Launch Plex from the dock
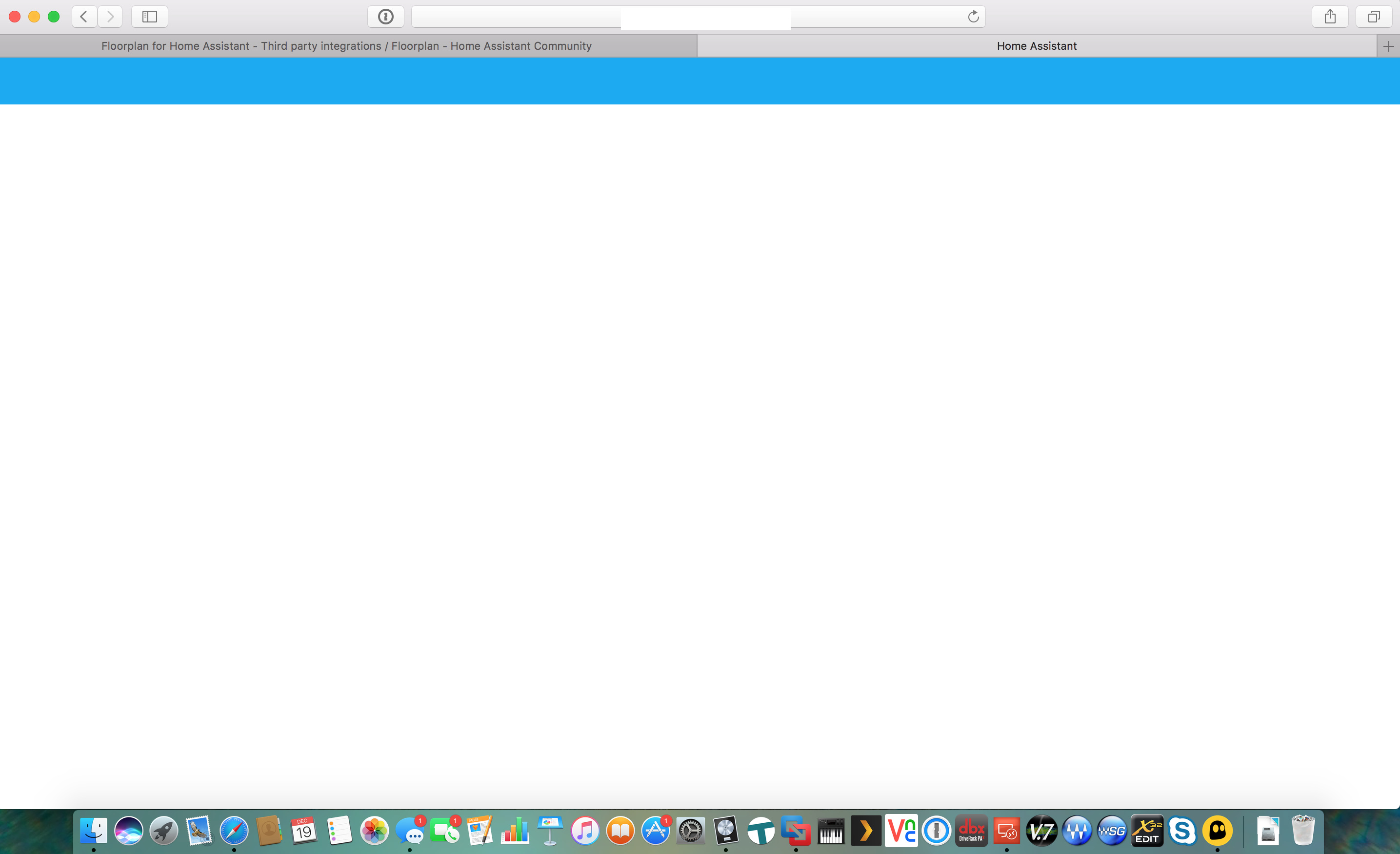This screenshot has width=1400, height=854. coord(866,831)
